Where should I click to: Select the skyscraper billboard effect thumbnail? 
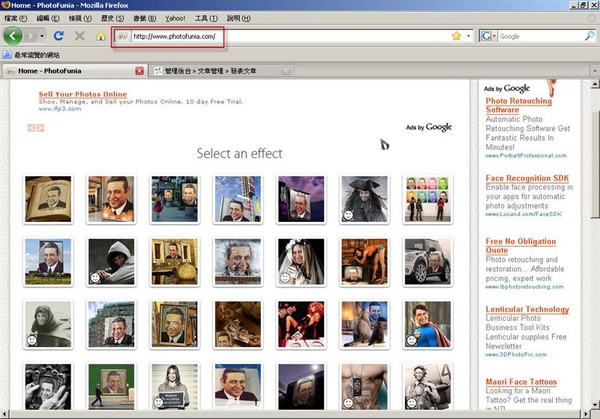point(238,199)
